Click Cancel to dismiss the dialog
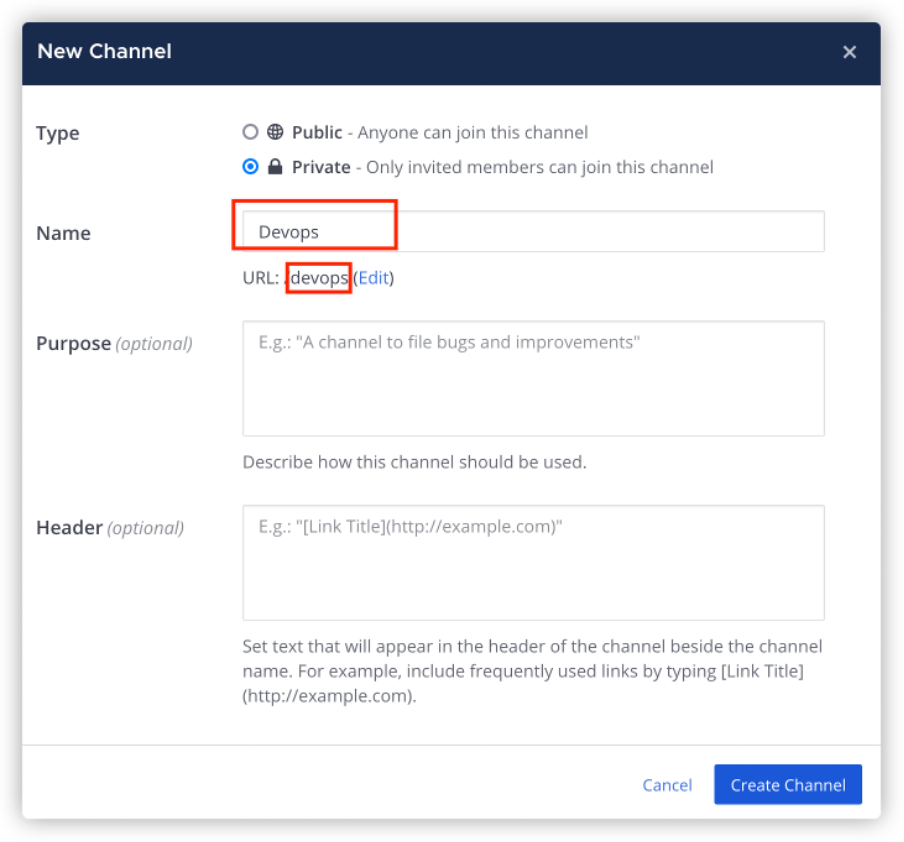The width and height of the screenshot is (904, 842). coord(667,785)
